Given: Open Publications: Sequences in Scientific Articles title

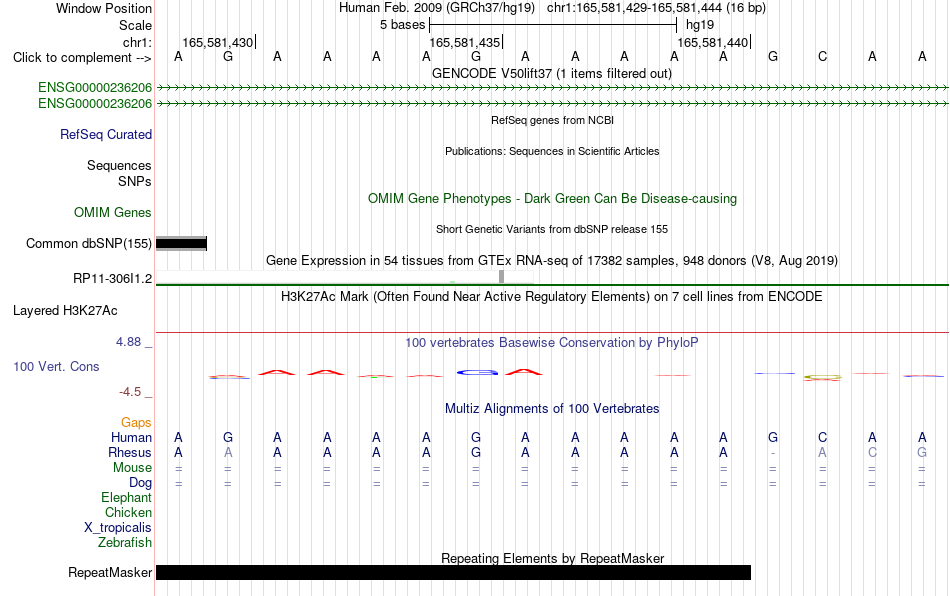Looking at the screenshot, I should tap(552, 151).
